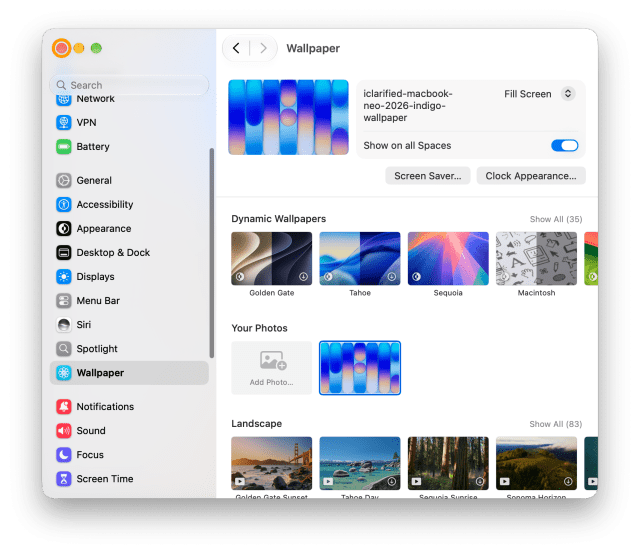Image resolution: width=640 pixels, height=554 pixels.
Task: Click the purple Focus moon icon
Action: pyautogui.click(x=64, y=455)
